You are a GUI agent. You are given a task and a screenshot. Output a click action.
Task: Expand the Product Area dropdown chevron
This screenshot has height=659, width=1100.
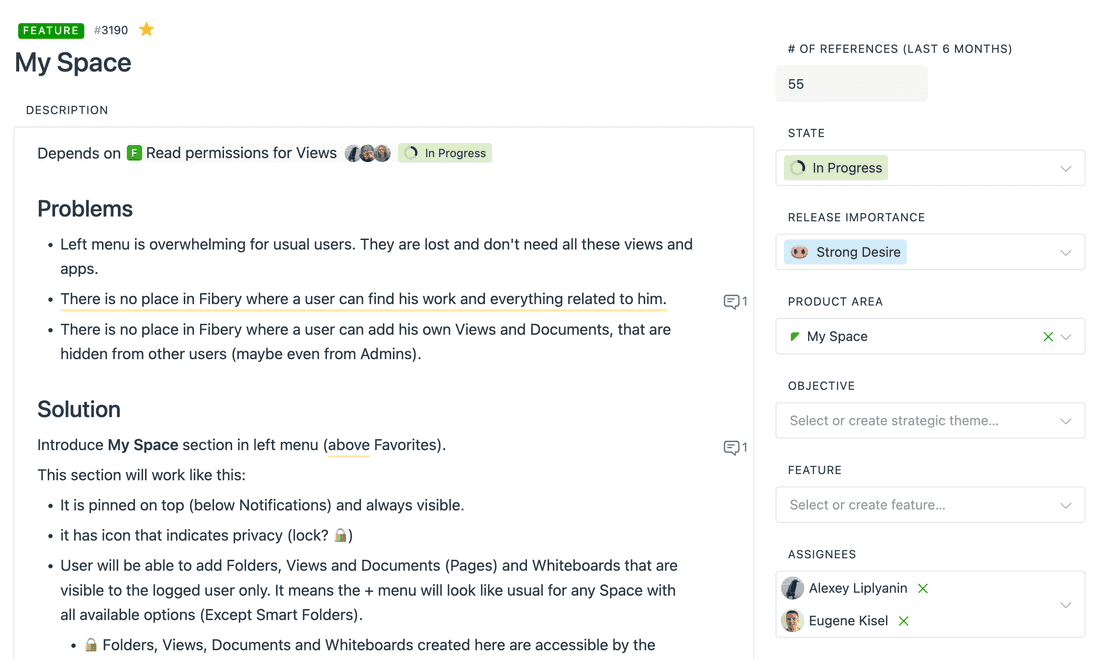pyautogui.click(x=1067, y=337)
